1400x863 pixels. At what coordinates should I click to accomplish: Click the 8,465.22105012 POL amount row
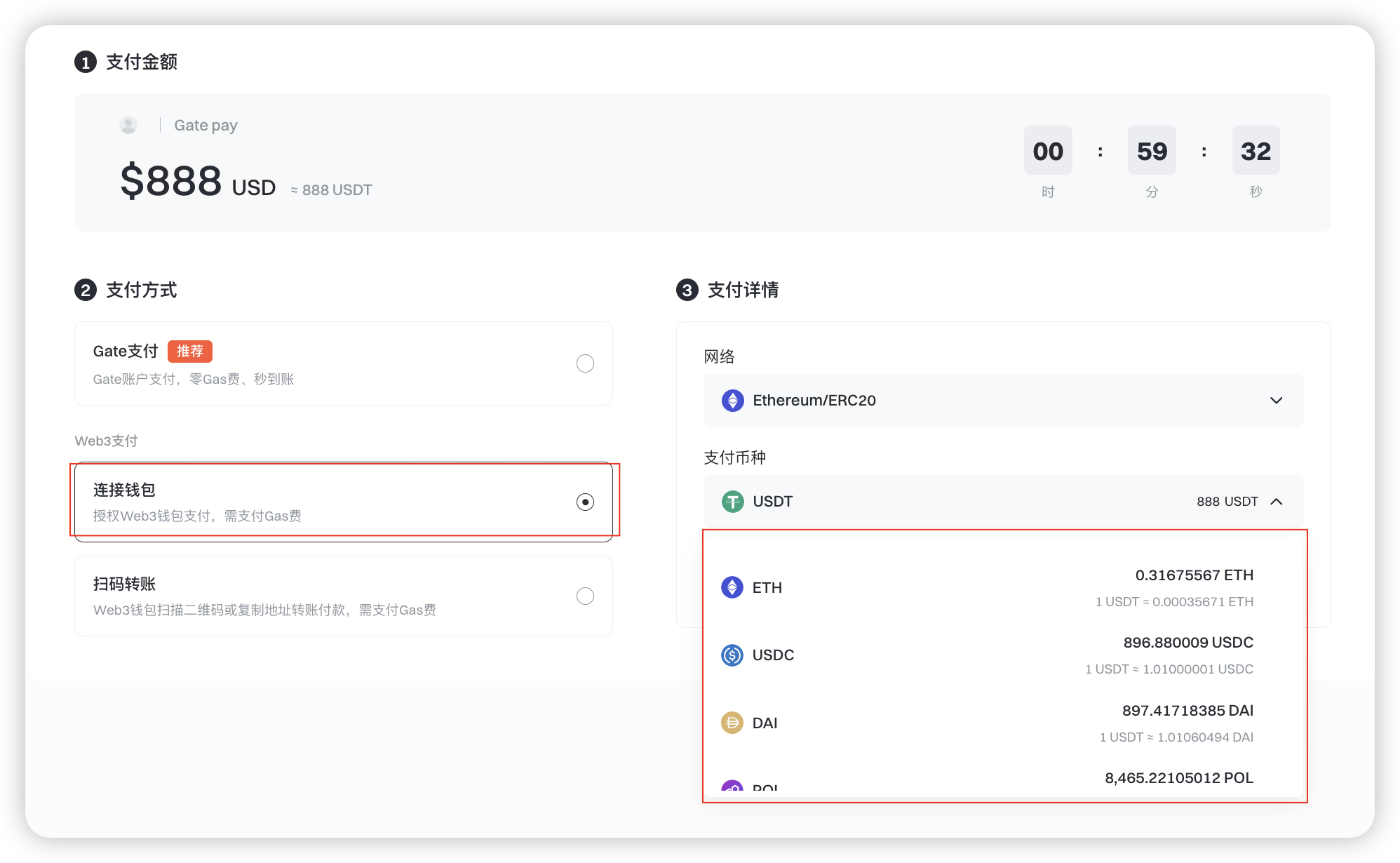click(1178, 778)
